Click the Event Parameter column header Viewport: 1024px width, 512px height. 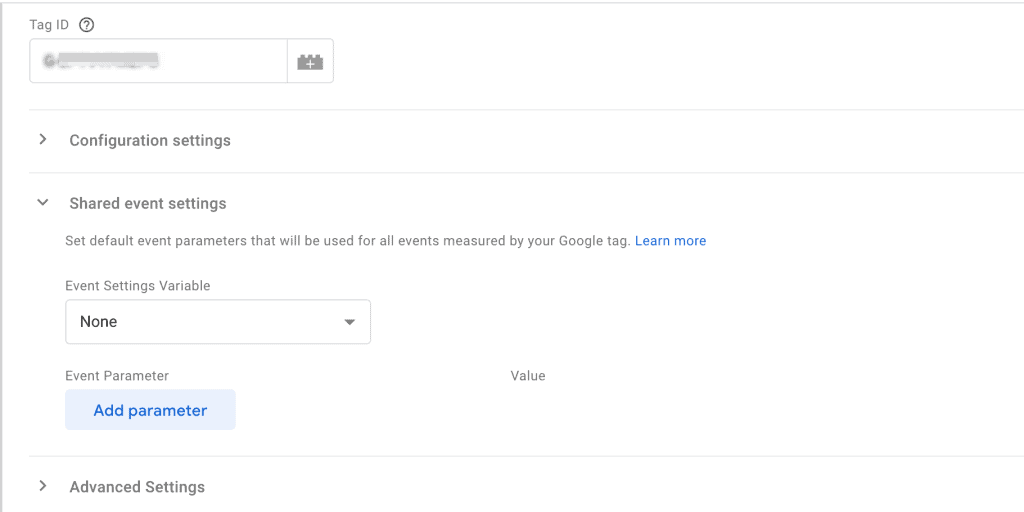point(117,376)
